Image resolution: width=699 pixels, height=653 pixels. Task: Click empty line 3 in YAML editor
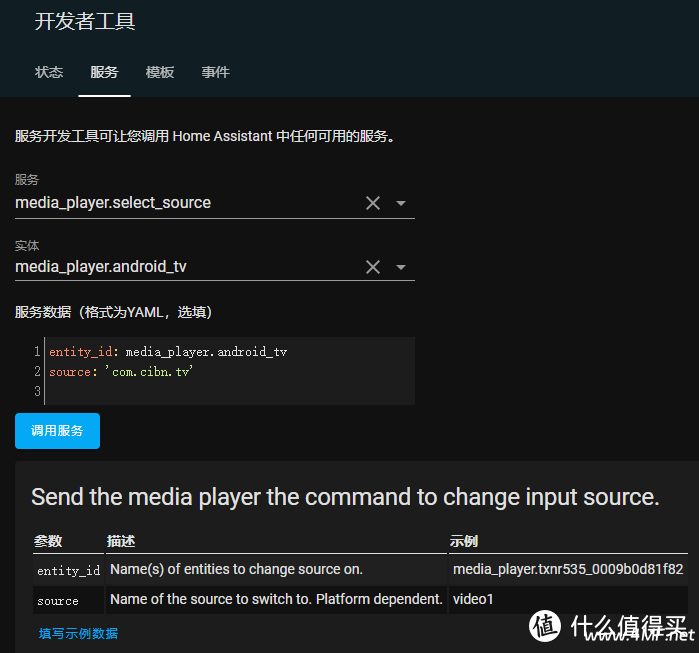click(200, 391)
